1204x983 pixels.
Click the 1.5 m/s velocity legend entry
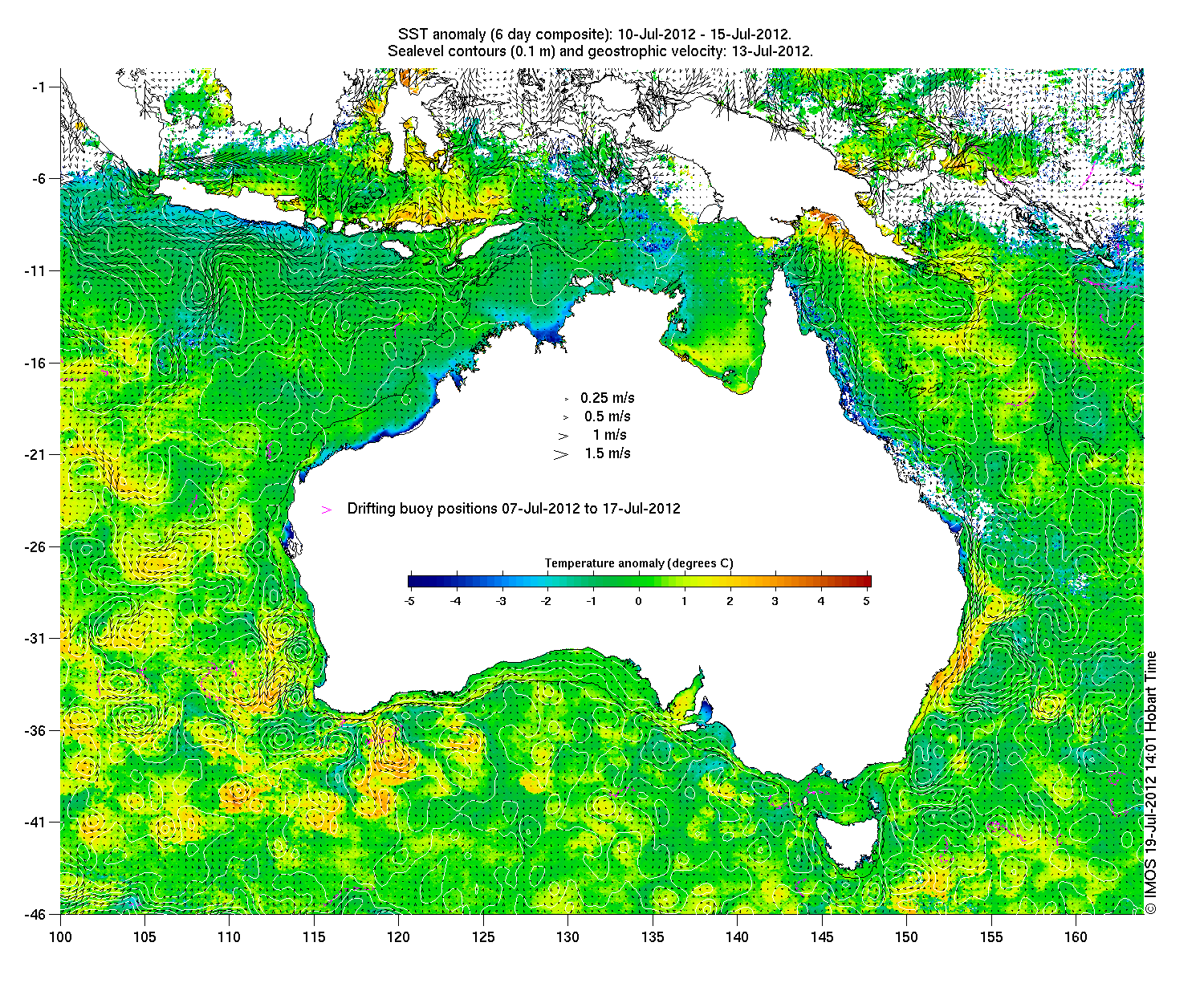(607, 453)
